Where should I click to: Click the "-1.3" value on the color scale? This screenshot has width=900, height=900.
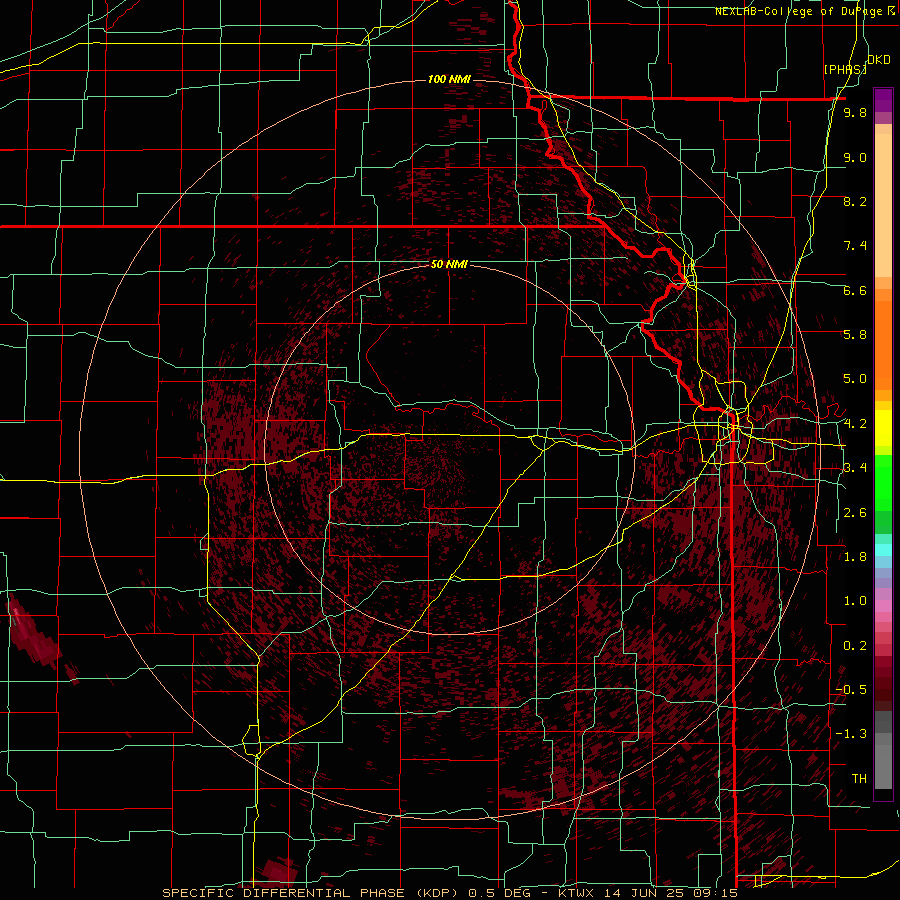[851, 734]
